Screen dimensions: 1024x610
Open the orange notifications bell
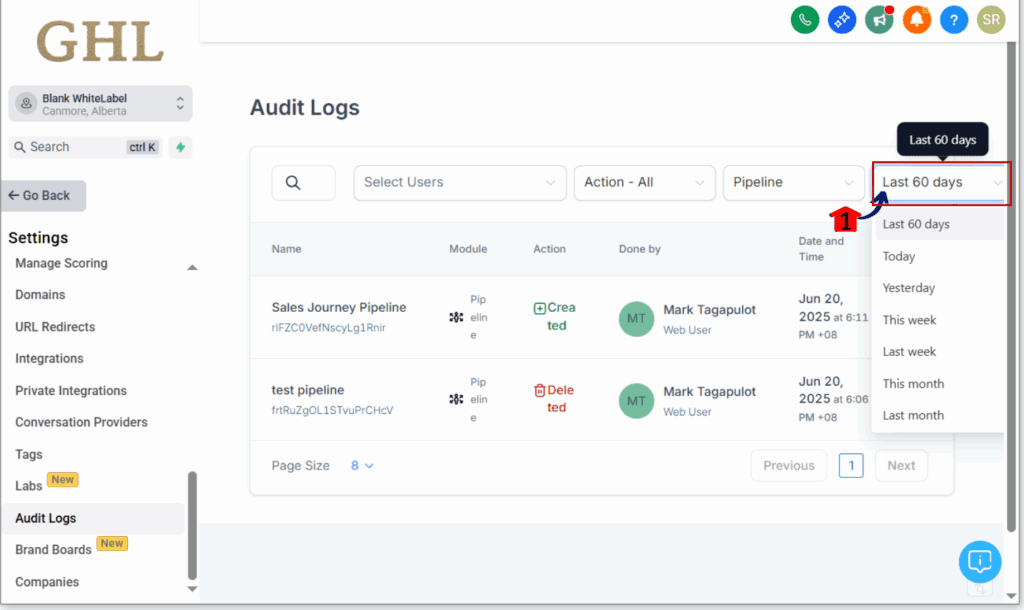tap(916, 19)
